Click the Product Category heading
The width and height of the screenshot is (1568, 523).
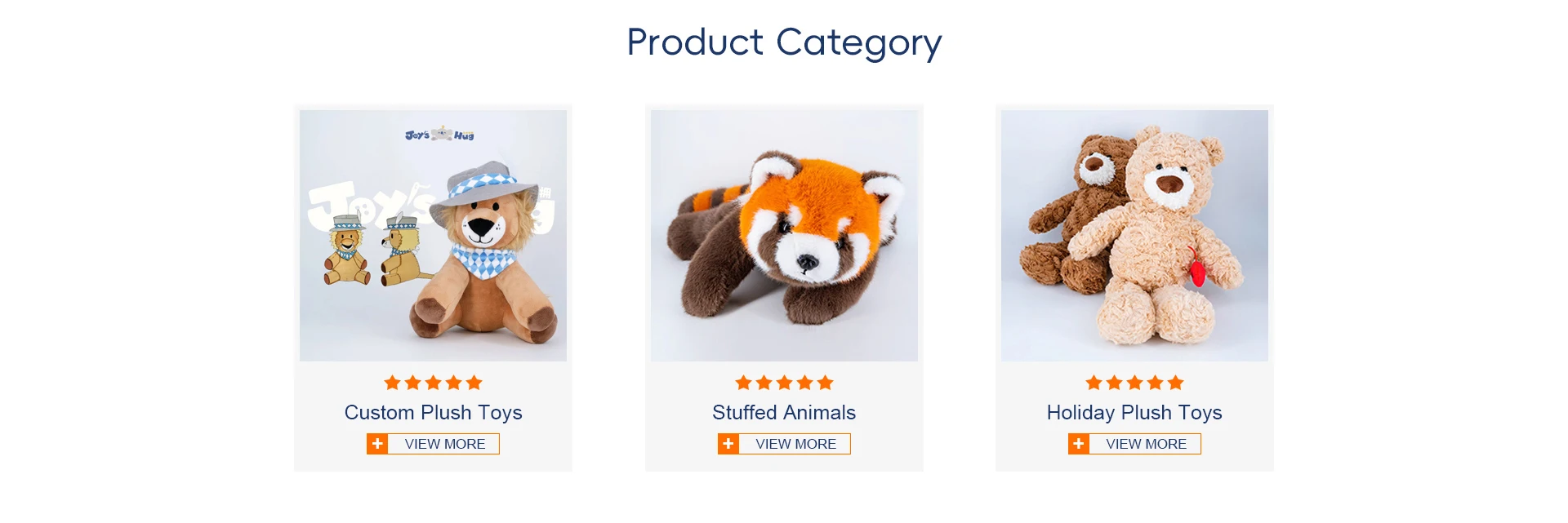784,42
